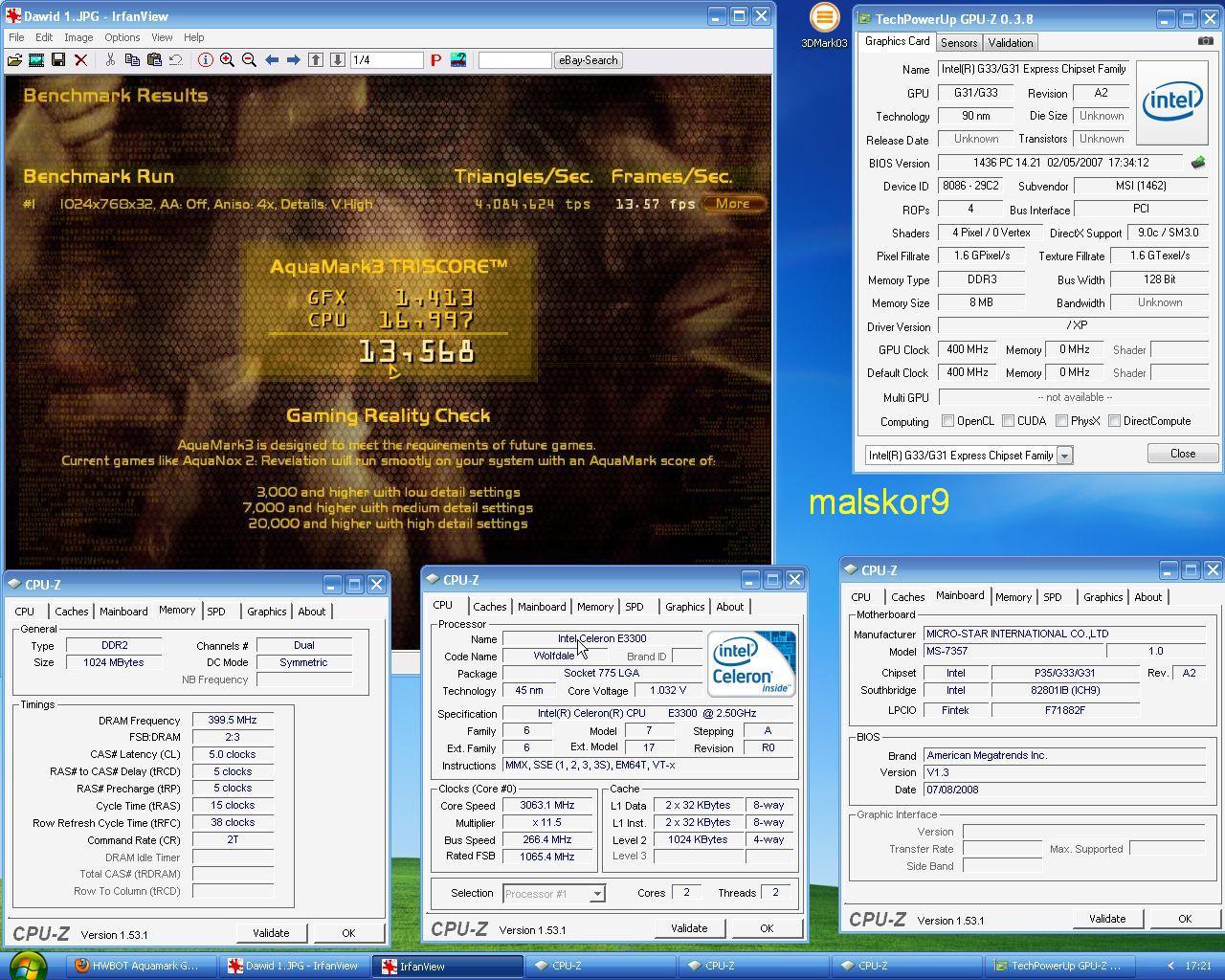Click the Zoom Out magnifier icon

click(x=250, y=60)
